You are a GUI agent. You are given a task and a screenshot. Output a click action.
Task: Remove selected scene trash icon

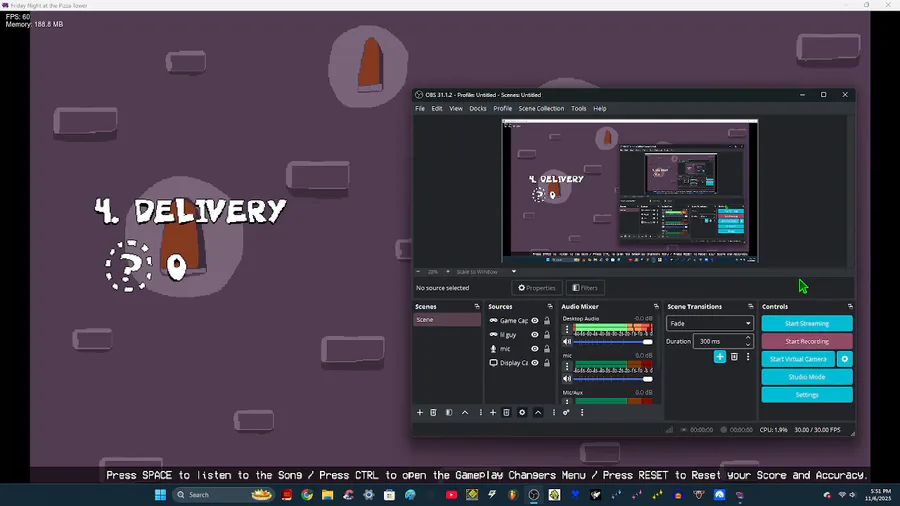(433, 412)
